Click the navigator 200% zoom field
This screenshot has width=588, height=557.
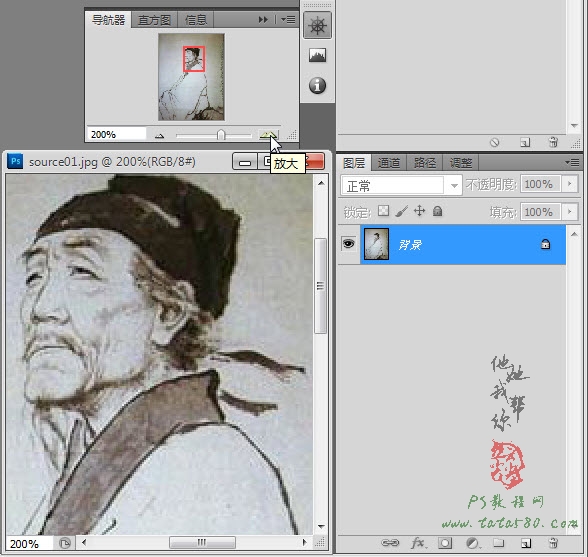point(116,134)
